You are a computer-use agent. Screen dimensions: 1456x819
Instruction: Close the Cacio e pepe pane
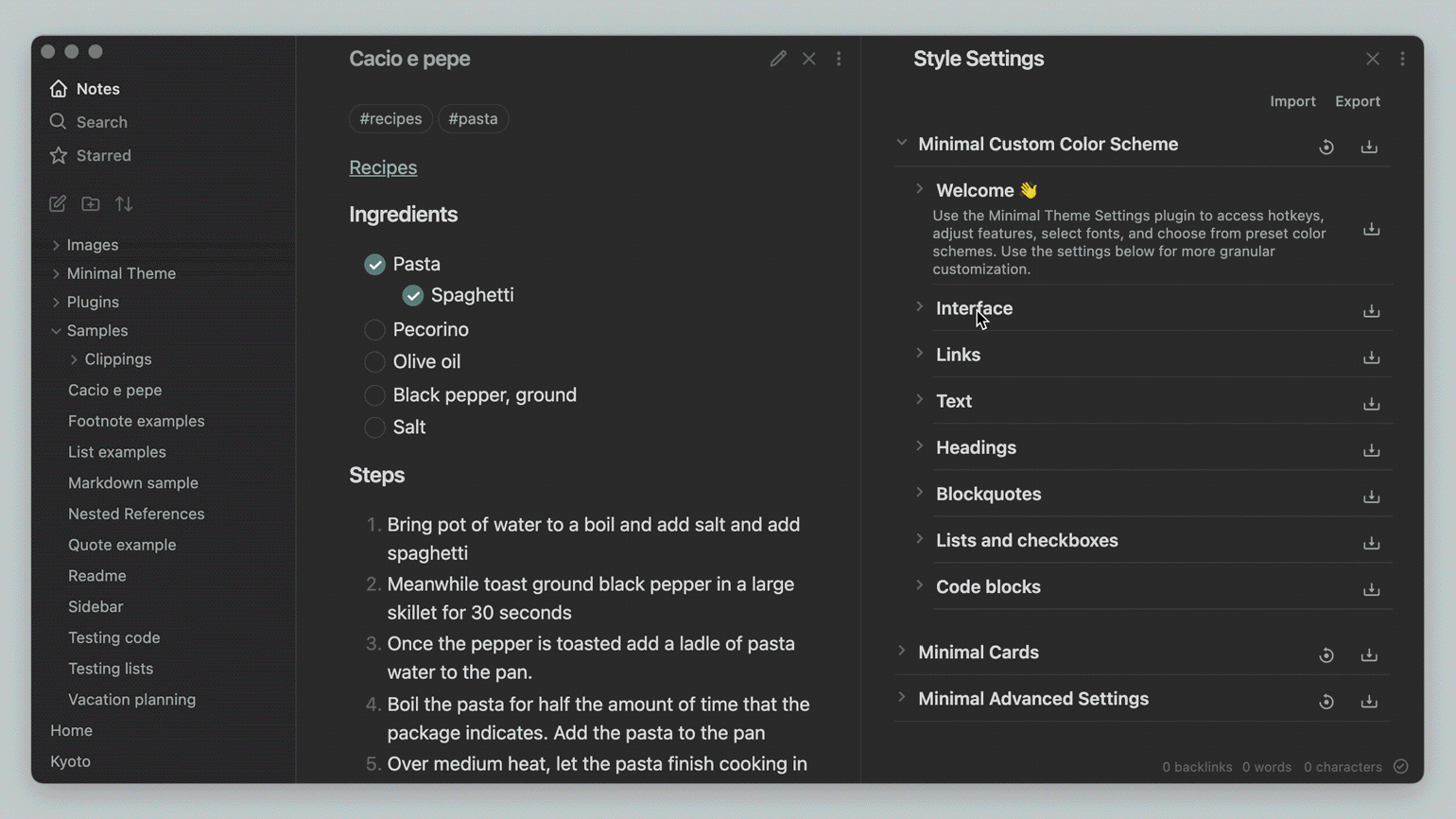809,59
